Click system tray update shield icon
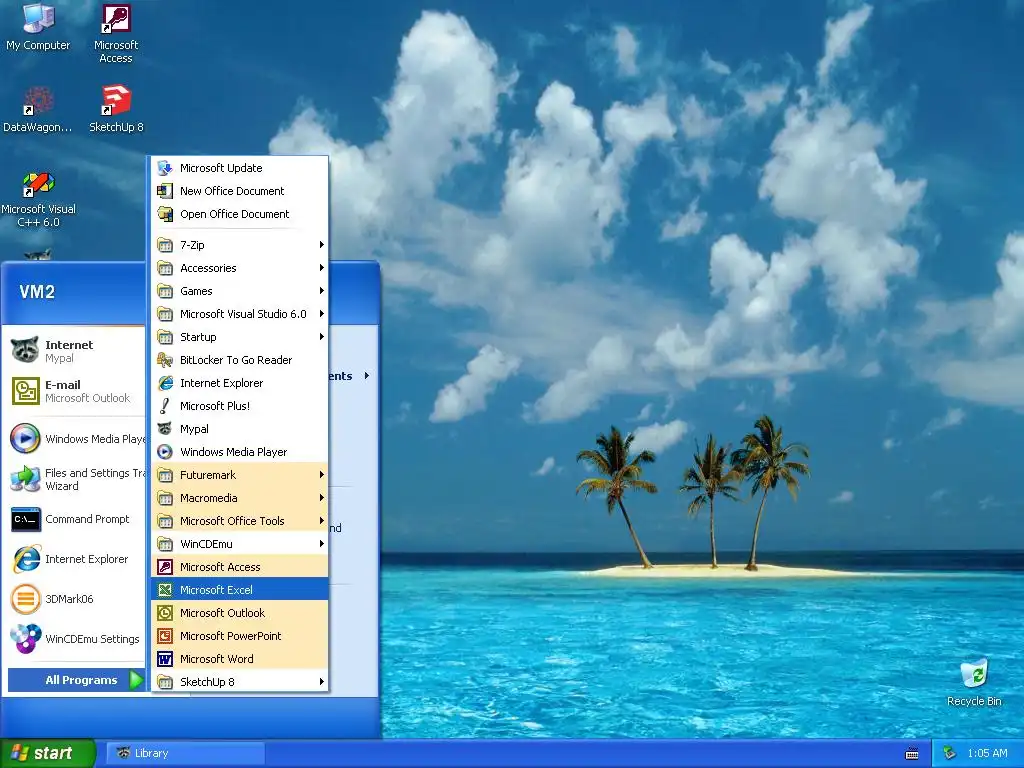The width and height of the screenshot is (1024, 768). point(949,753)
